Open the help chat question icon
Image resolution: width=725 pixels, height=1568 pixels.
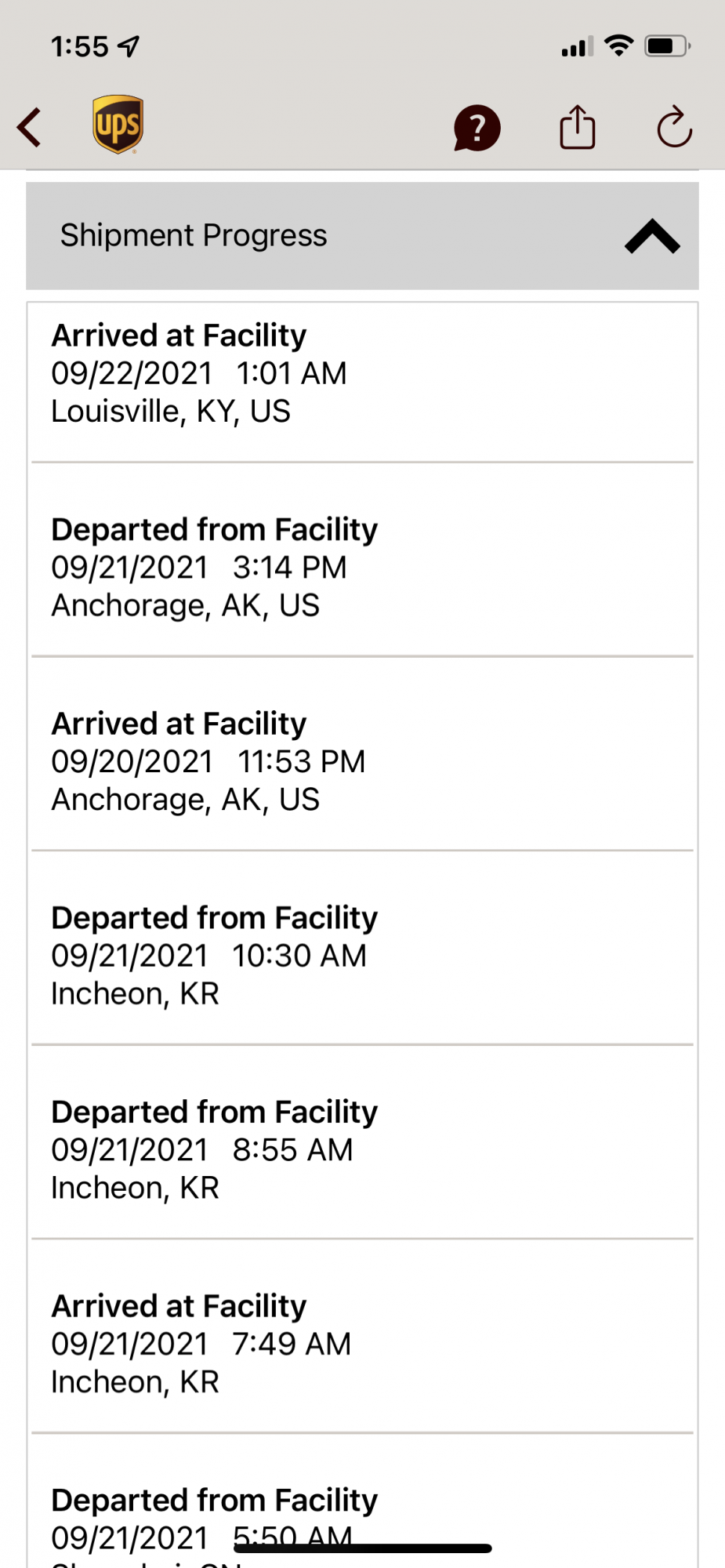[x=477, y=128]
